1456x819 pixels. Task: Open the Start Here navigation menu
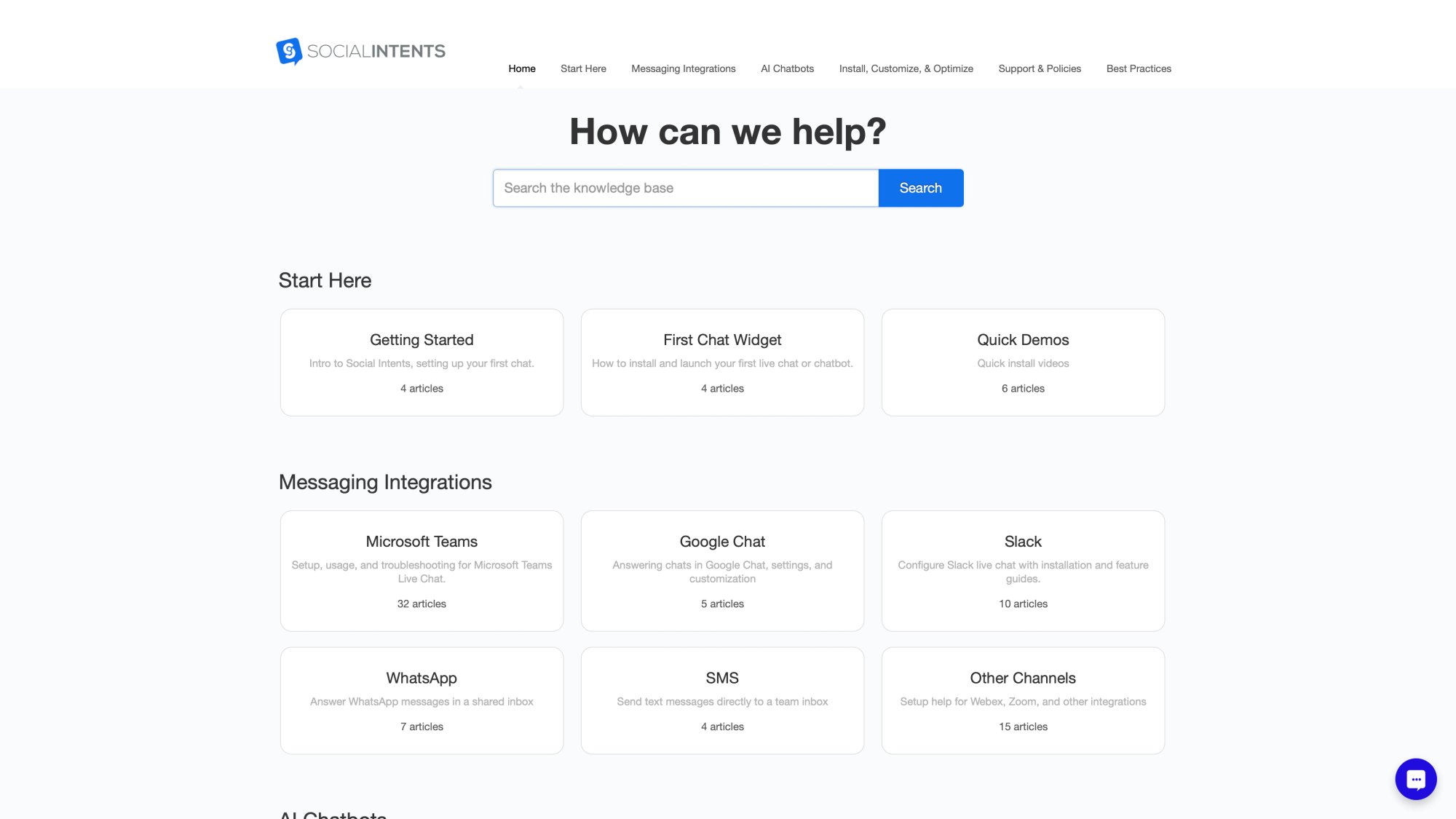tap(582, 68)
